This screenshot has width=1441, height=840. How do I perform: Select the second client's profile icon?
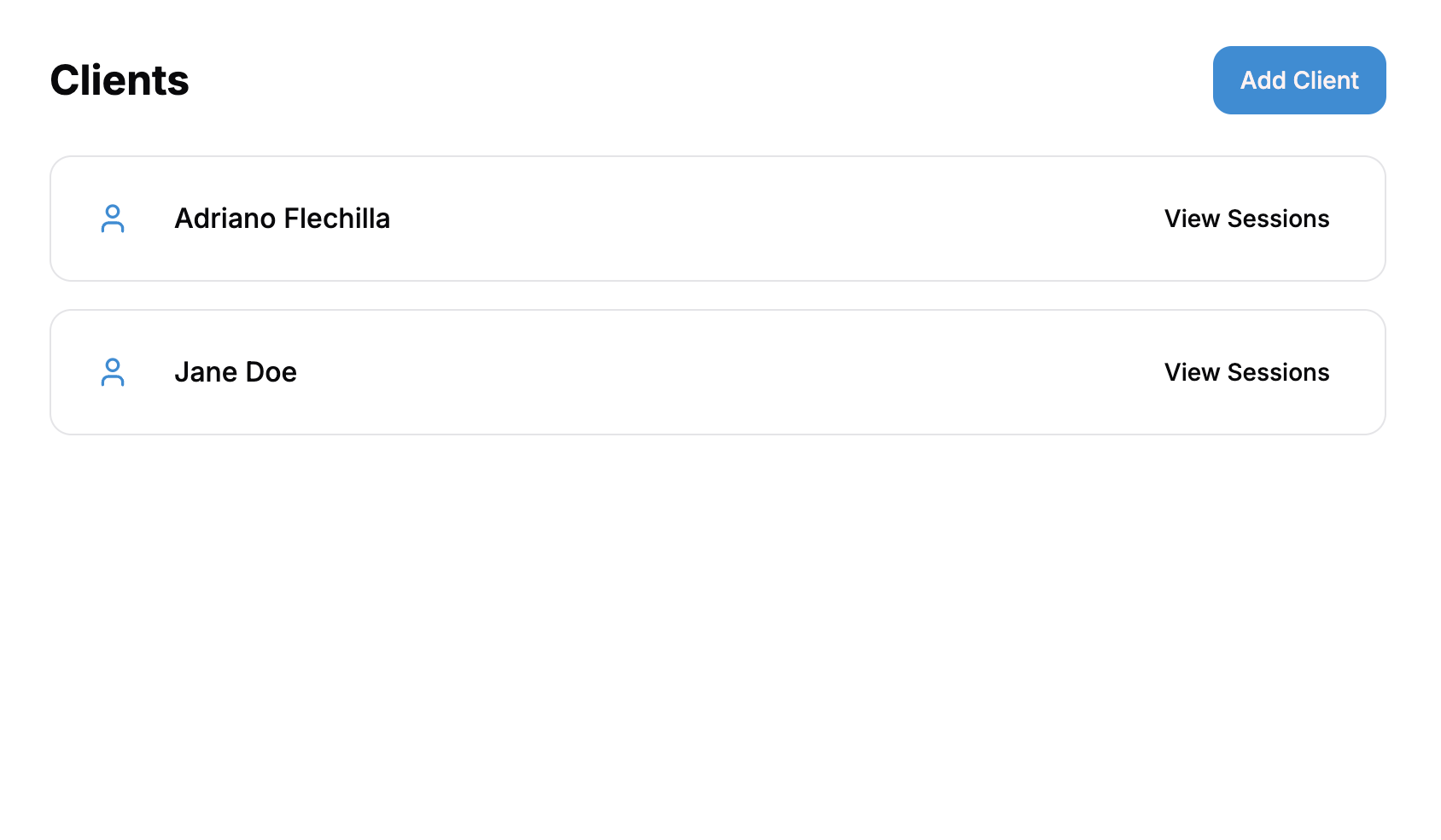click(x=113, y=372)
